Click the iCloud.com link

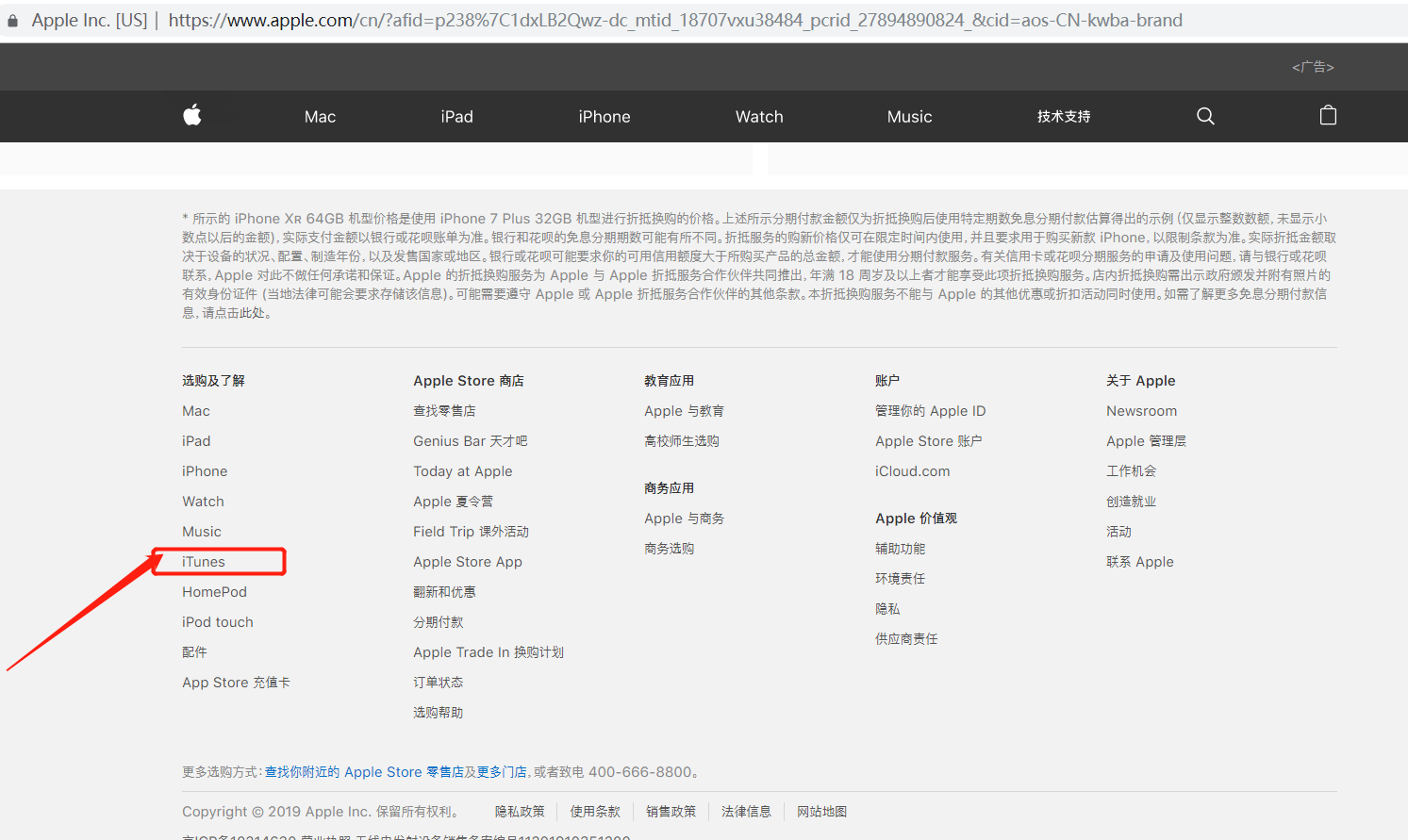tap(912, 471)
